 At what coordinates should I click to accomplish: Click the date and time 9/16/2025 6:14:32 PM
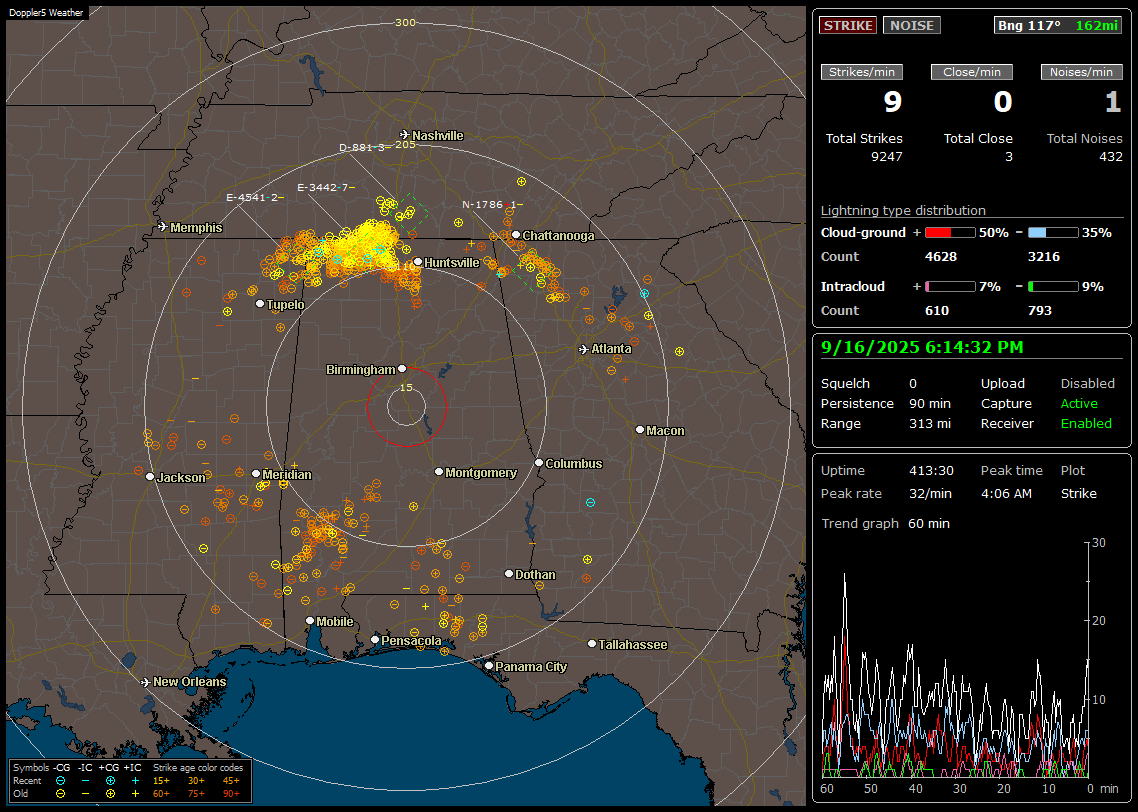pos(922,347)
